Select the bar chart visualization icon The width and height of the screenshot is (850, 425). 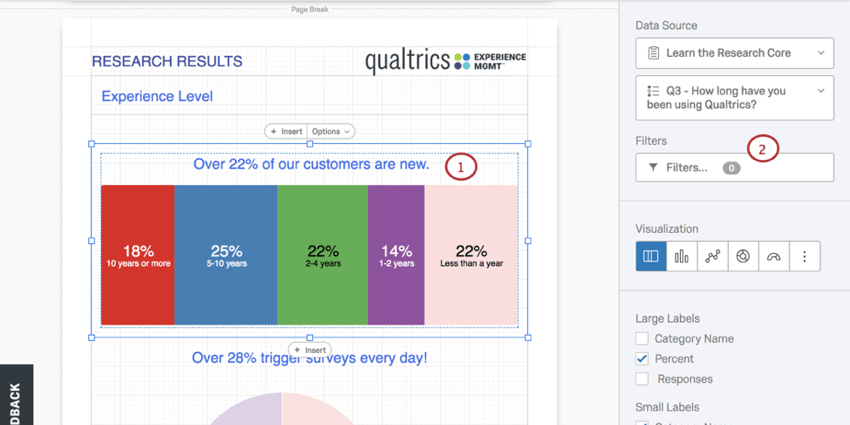[682, 256]
